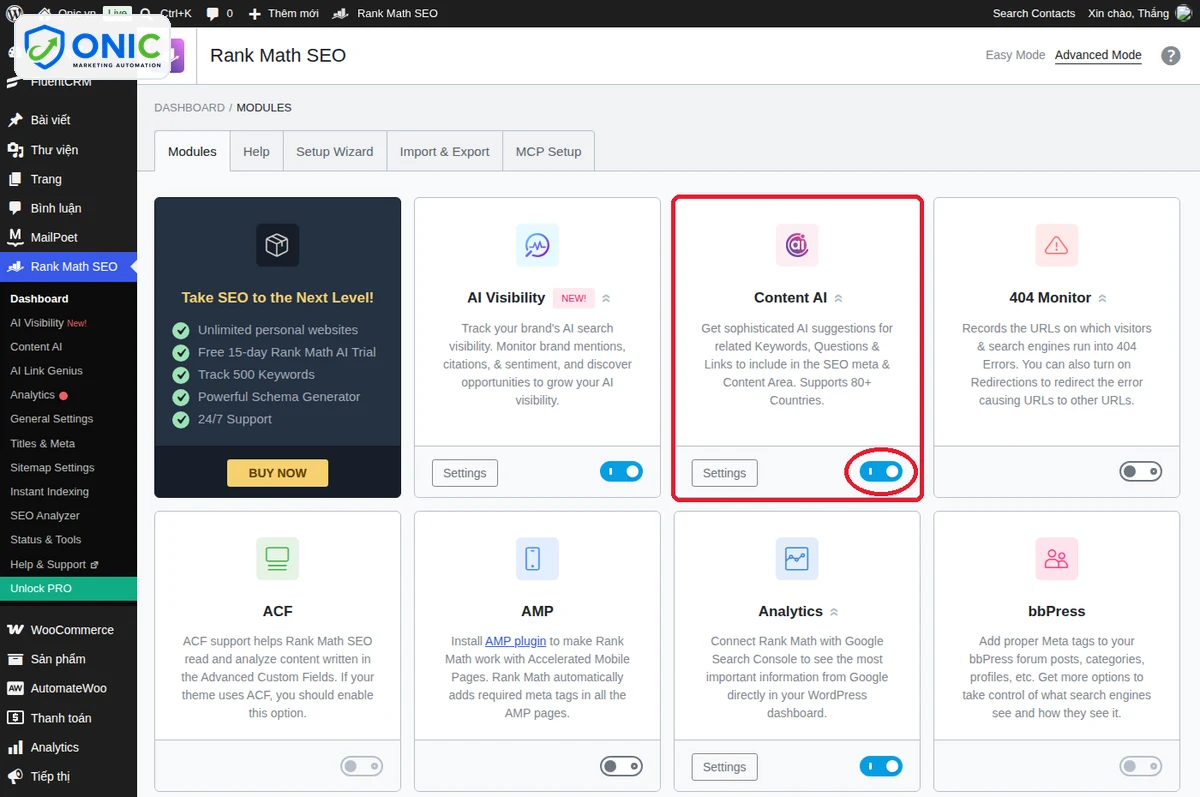Open Sitemap Settings submenu item
1200x797 pixels.
click(x=52, y=467)
